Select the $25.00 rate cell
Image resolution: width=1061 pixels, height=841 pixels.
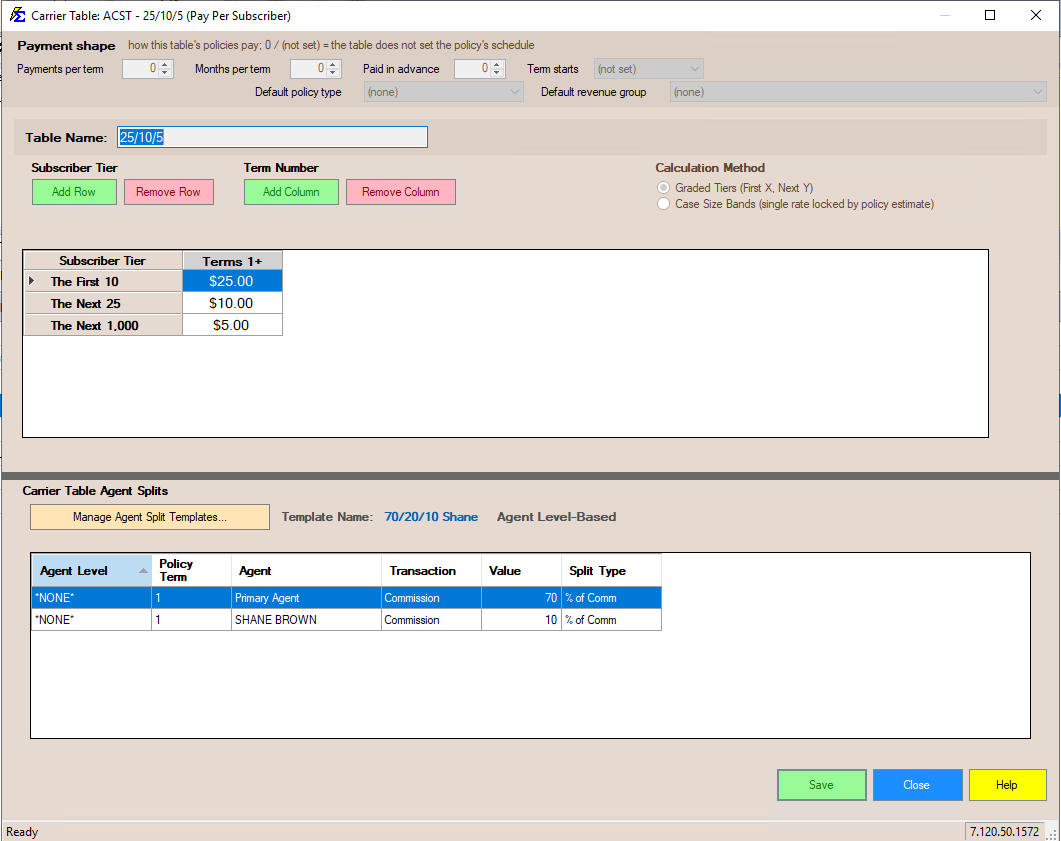[x=231, y=281]
